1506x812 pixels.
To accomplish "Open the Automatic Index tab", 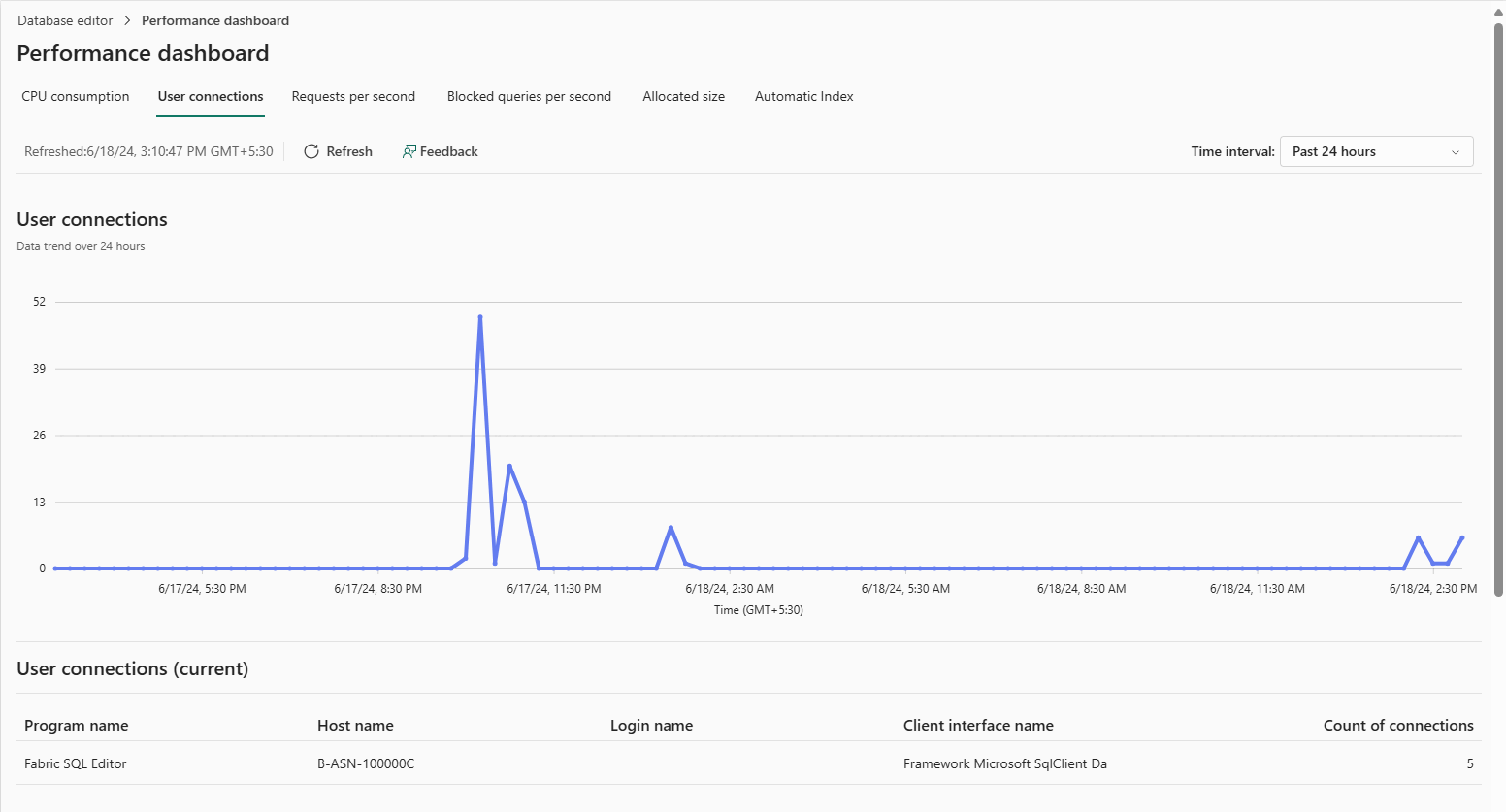I will (803, 96).
